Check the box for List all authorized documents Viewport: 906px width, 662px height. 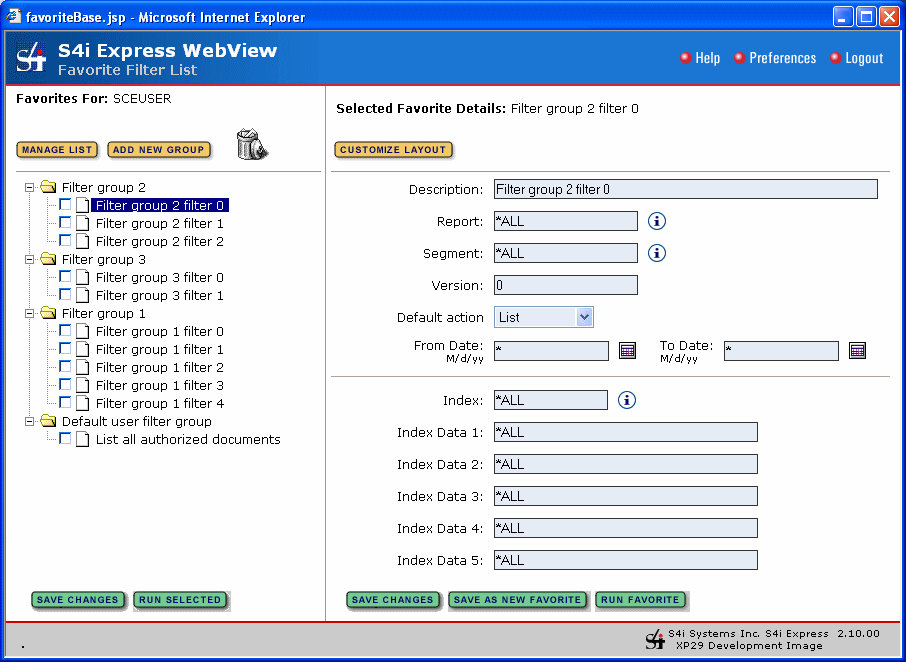[65, 438]
